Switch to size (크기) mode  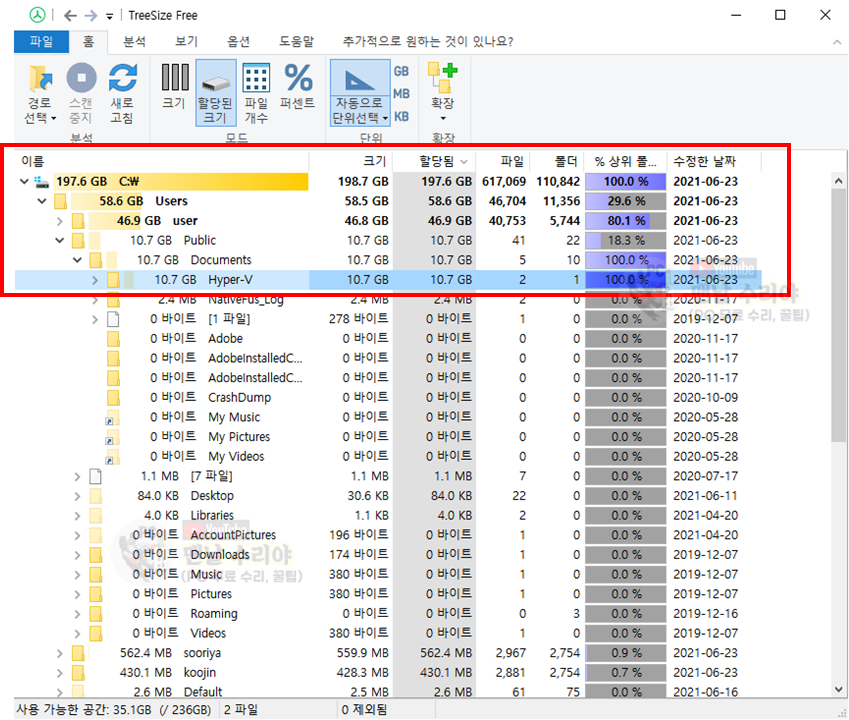175,87
